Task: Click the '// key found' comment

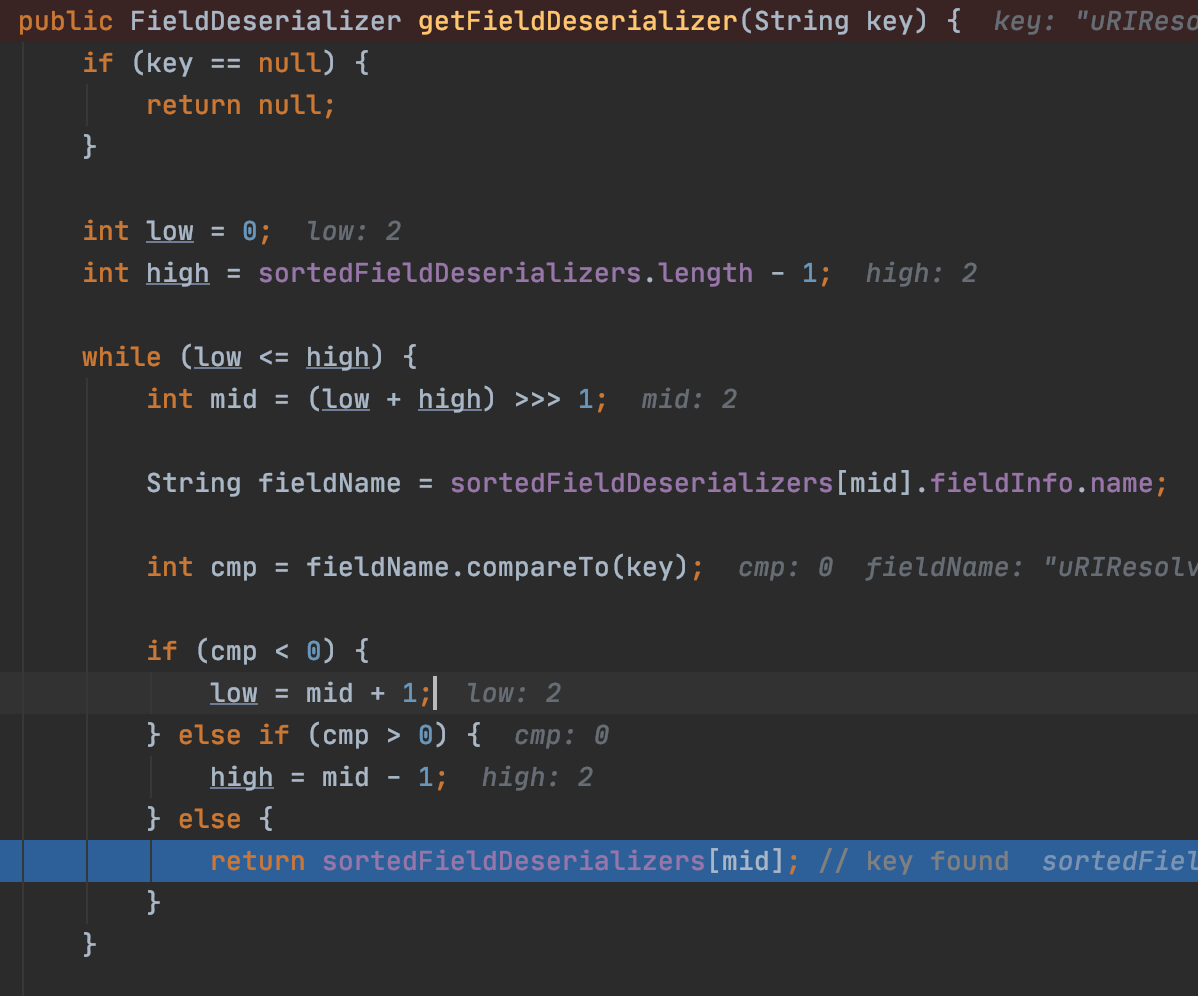Action: pyautogui.click(x=914, y=862)
